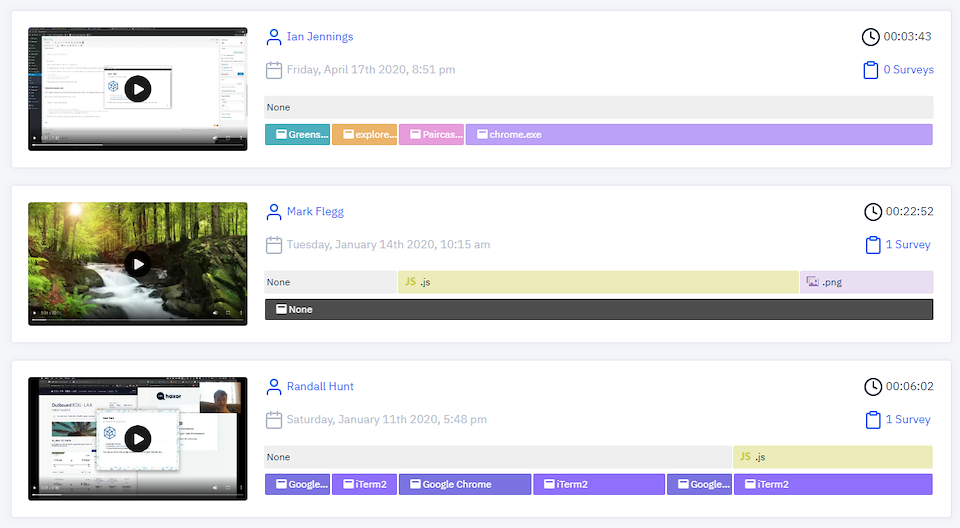Select the pink Paircas... app segment
Image resolution: width=960 pixels, height=528 pixels.
coord(431,135)
